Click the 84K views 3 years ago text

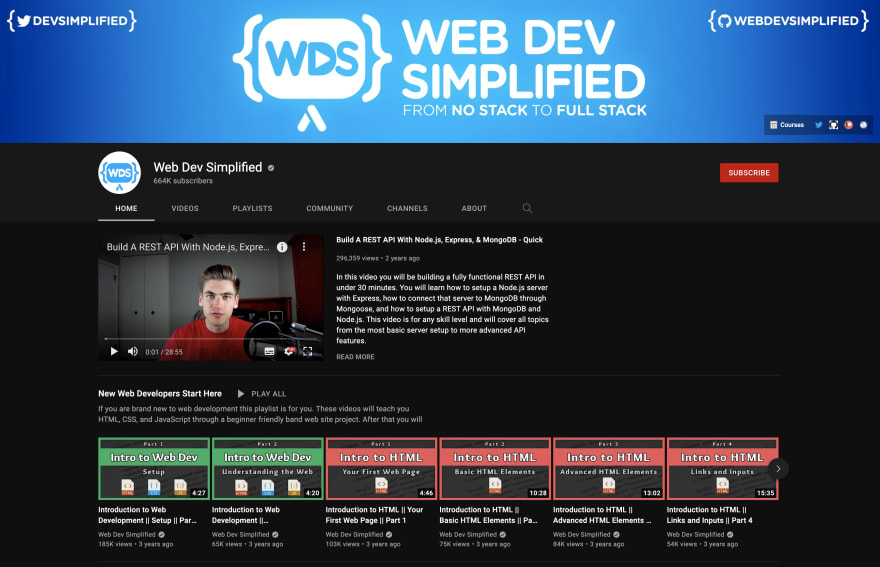point(588,544)
